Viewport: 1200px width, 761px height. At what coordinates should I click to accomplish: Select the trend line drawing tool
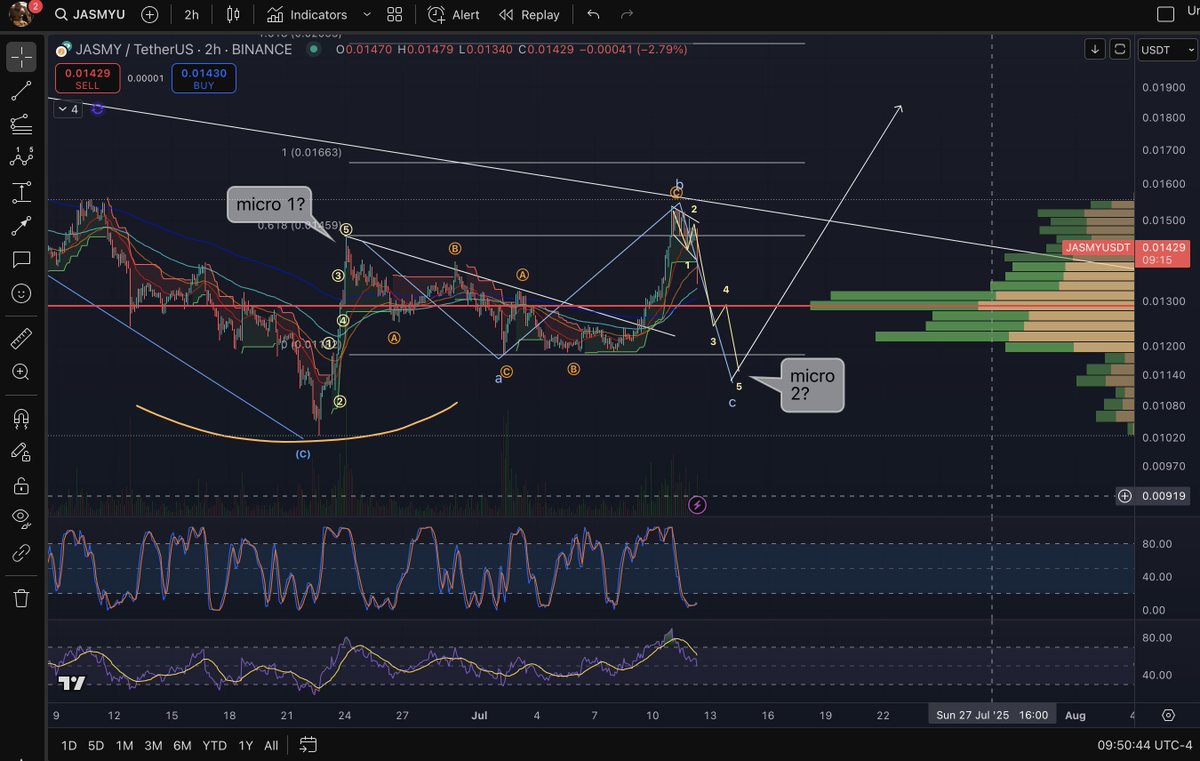pos(20,92)
